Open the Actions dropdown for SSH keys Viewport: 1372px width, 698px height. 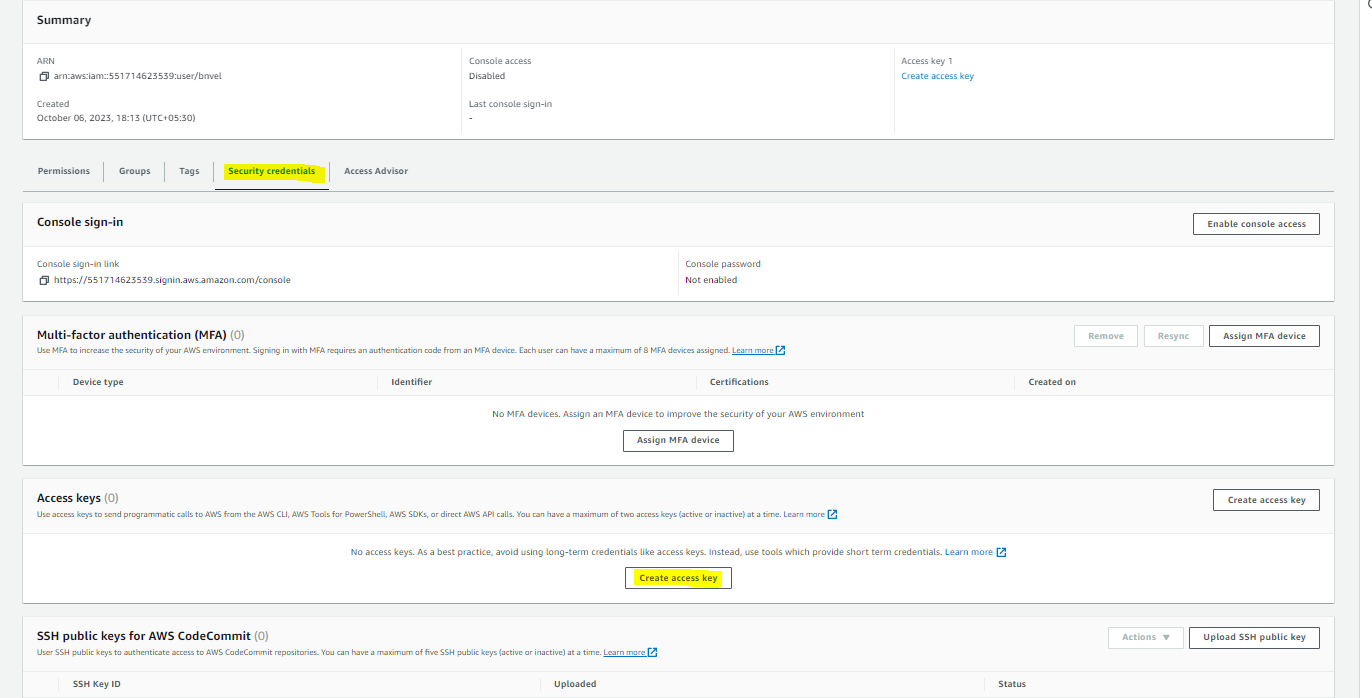pos(1145,637)
